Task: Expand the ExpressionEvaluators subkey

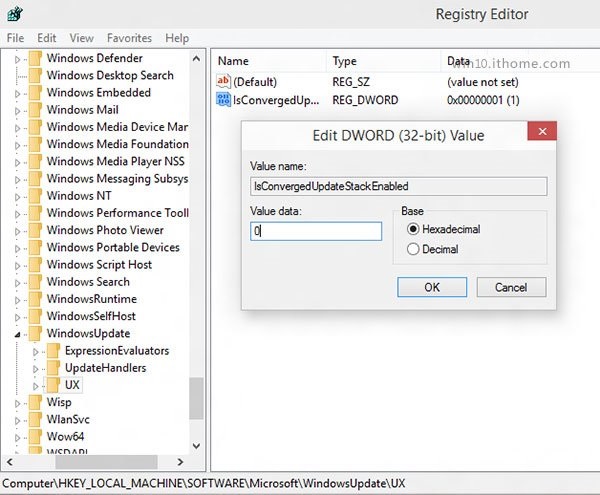Action: coord(36,352)
